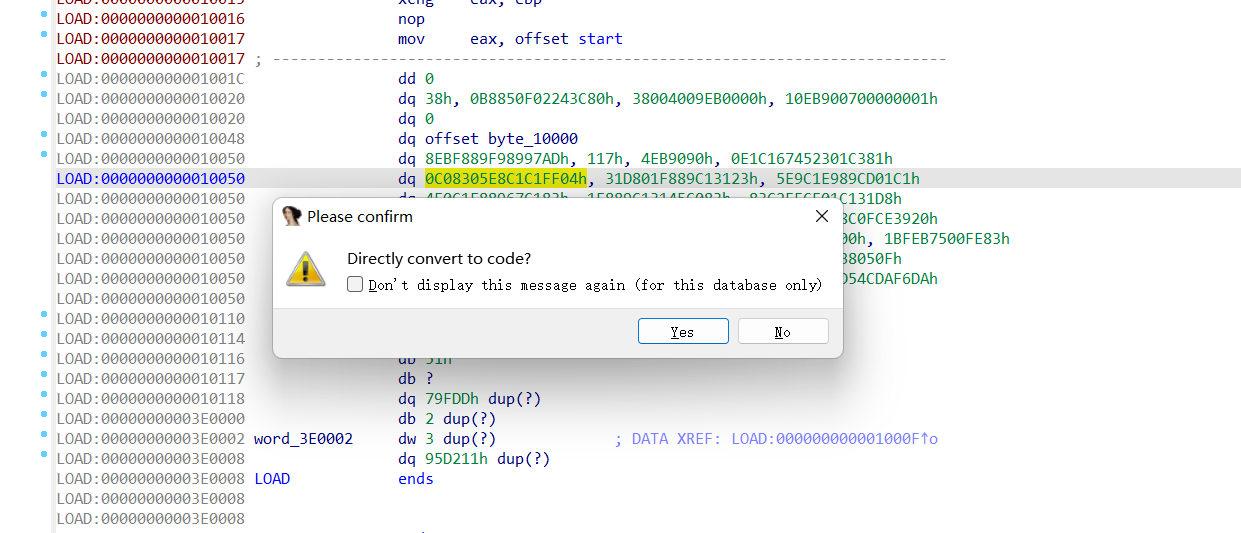The width and height of the screenshot is (1241, 533).
Task: Click the IDA portrait icon in dialog title
Action: [x=292, y=216]
